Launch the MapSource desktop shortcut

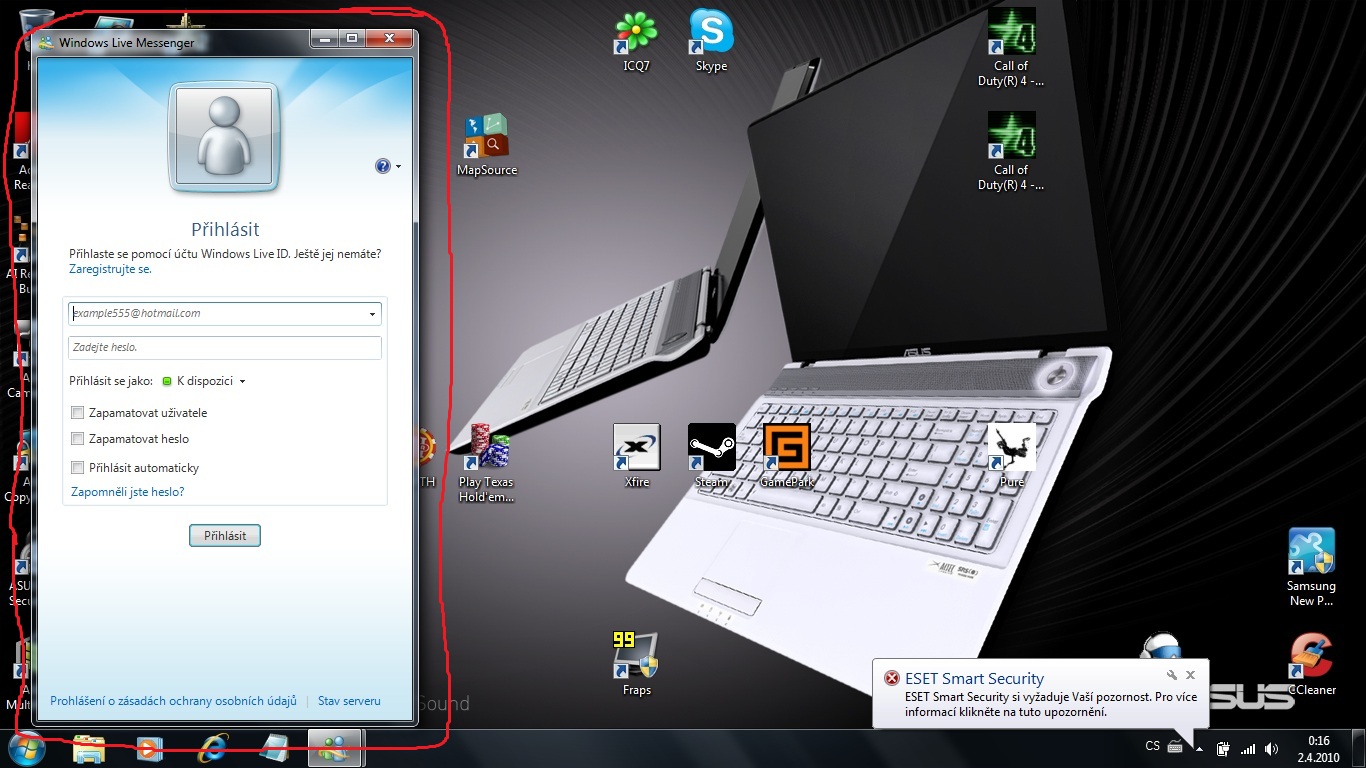point(487,139)
